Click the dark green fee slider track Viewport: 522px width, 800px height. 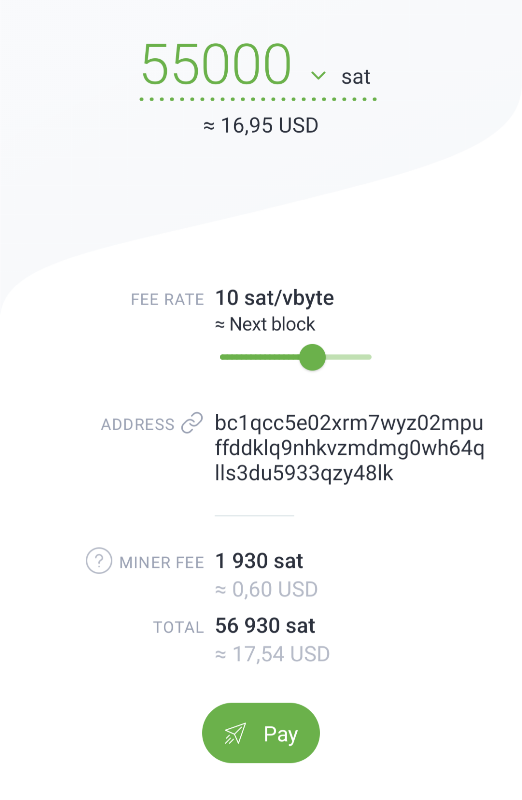(260, 357)
